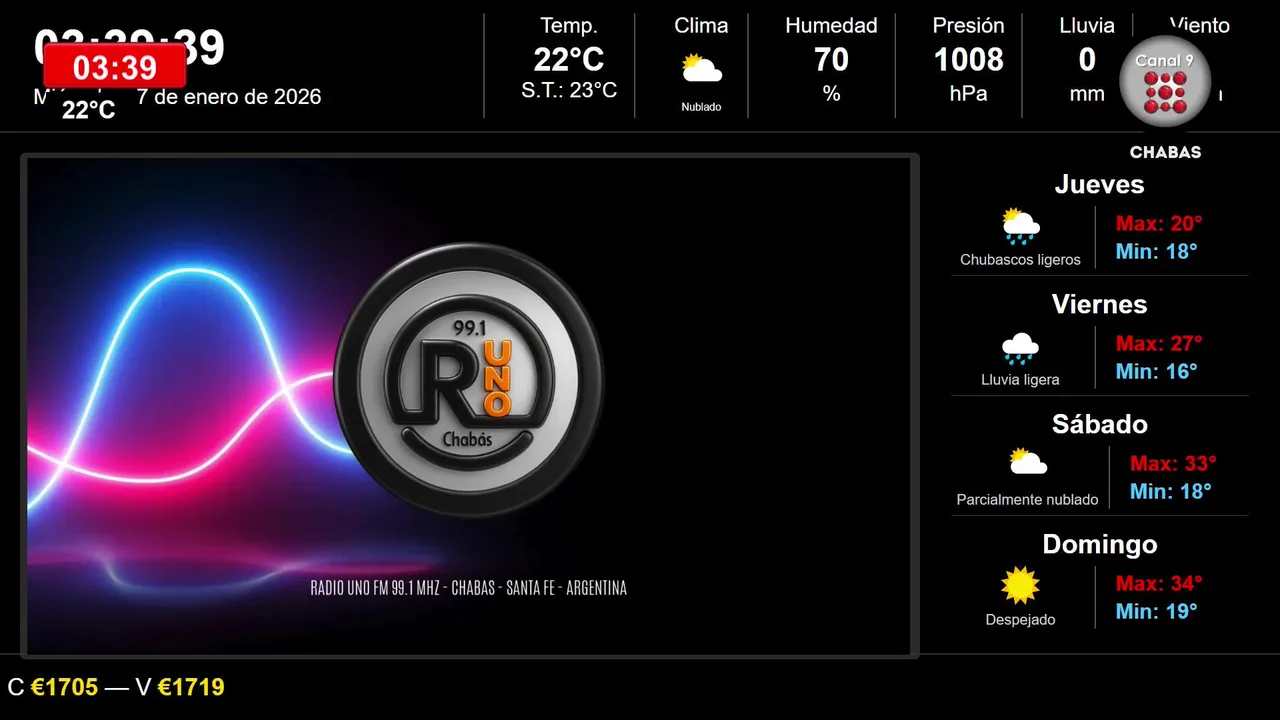Click the Chubascos ligeros description
The width and height of the screenshot is (1280, 720).
point(1020,260)
